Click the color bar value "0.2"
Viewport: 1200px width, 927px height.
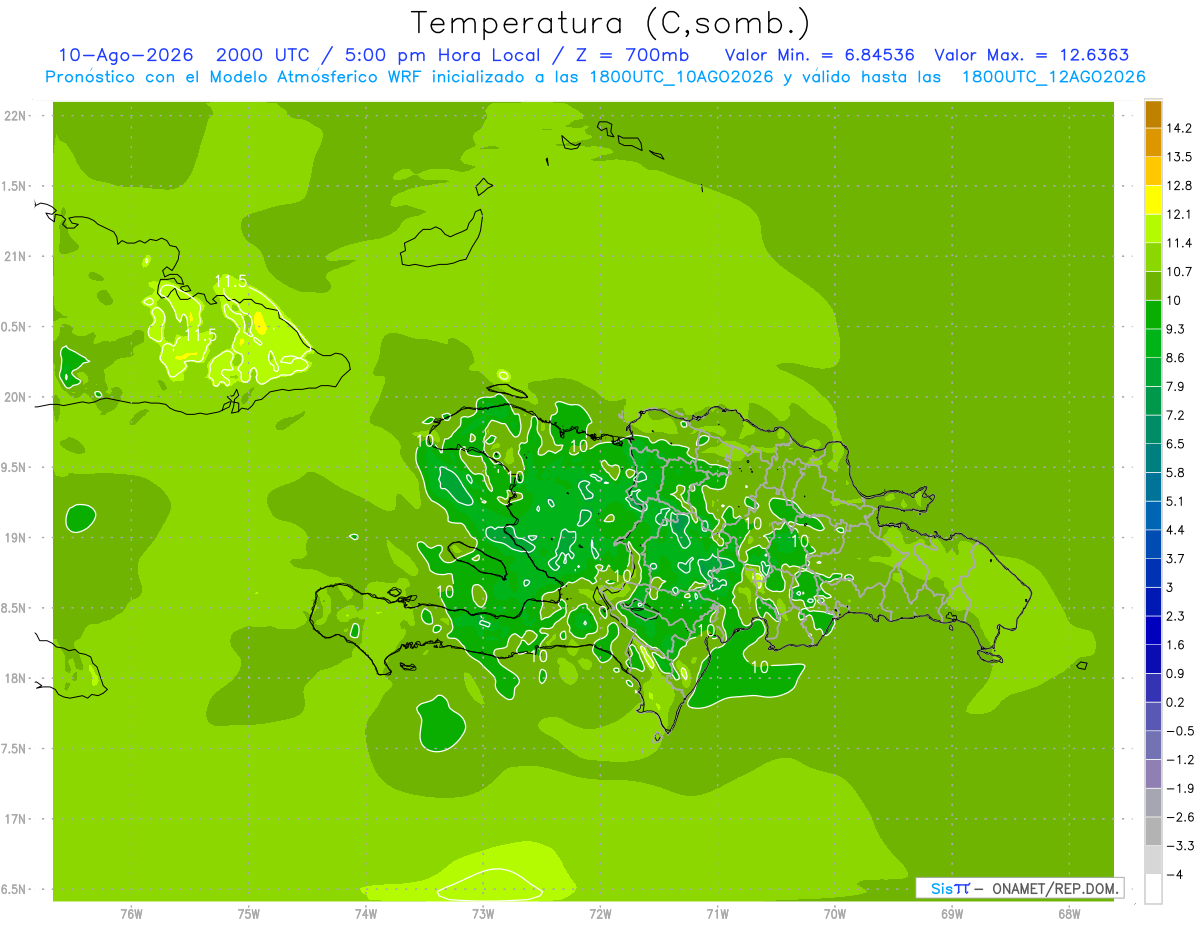(x=1176, y=702)
